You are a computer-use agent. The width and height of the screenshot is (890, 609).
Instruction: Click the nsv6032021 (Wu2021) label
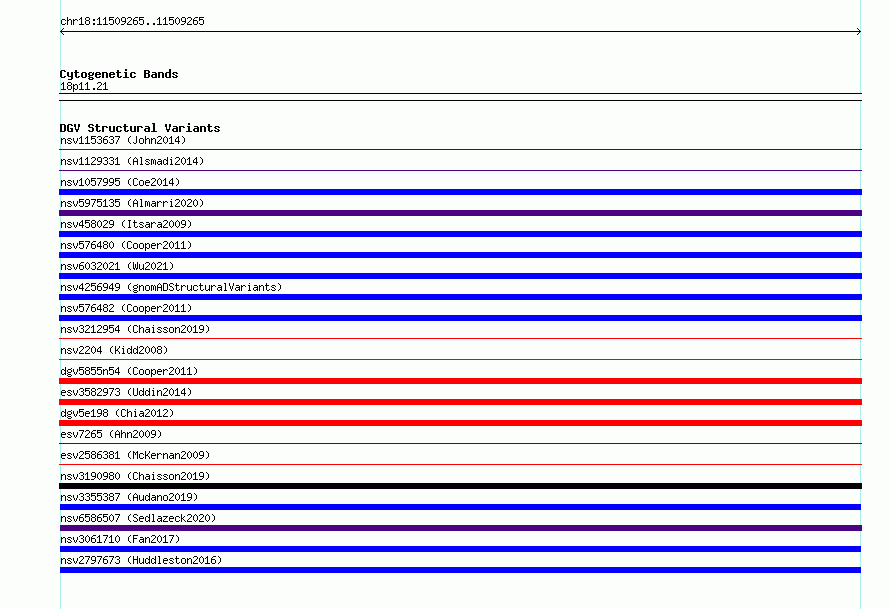[x=117, y=266]
